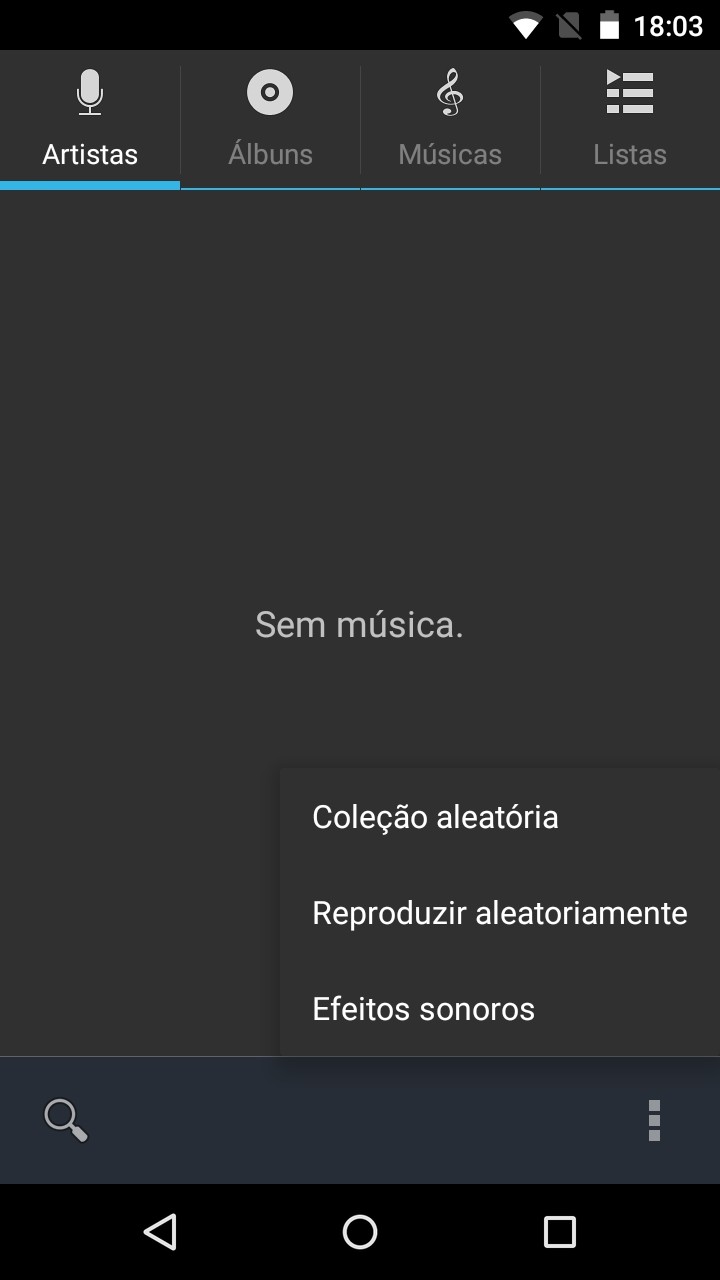Tap the microphone icon for Artistas
Image resolution: width=720 pixels, height=1280 pixels.
(90, 92)
